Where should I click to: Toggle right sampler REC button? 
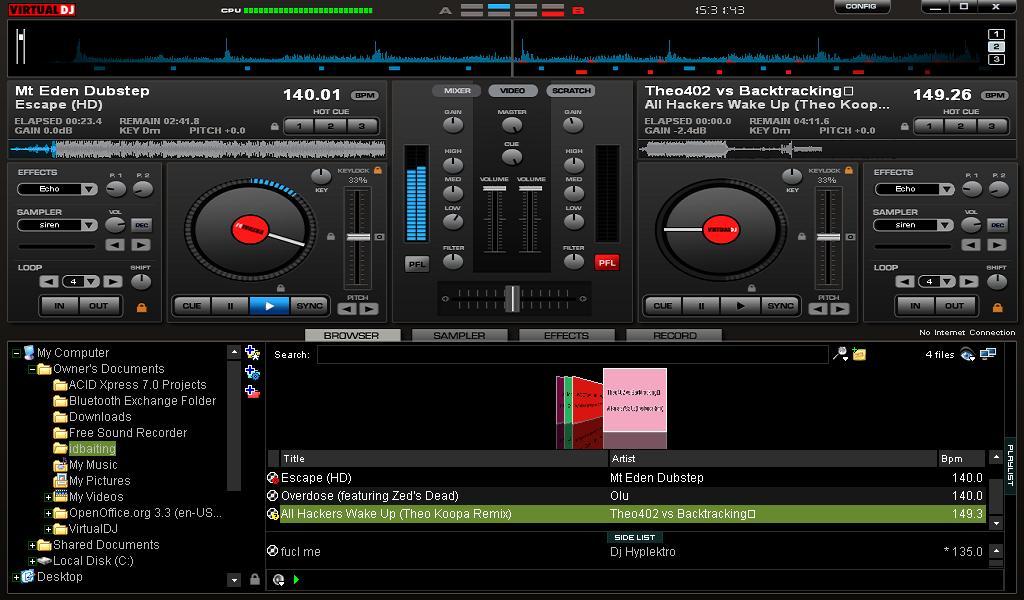pyautogui.click(x=997, y=225)
